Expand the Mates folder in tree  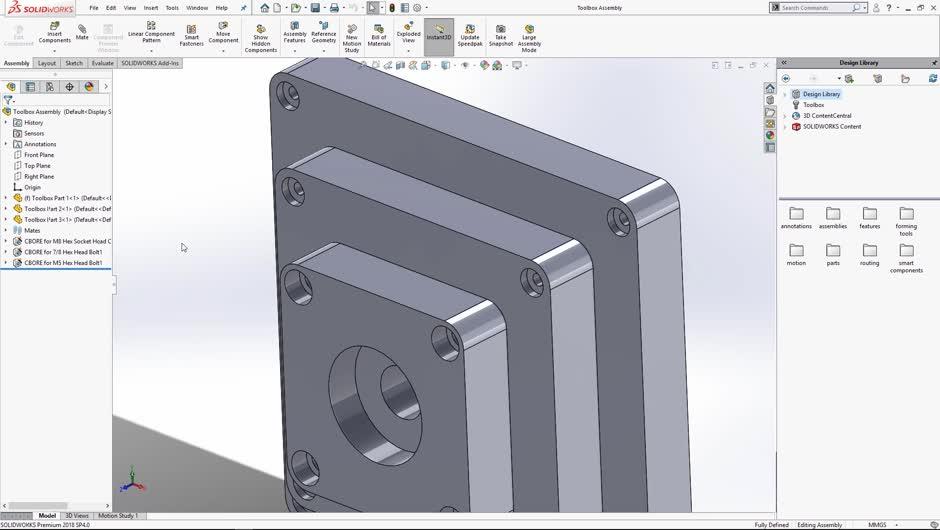[x=6, y=230]
